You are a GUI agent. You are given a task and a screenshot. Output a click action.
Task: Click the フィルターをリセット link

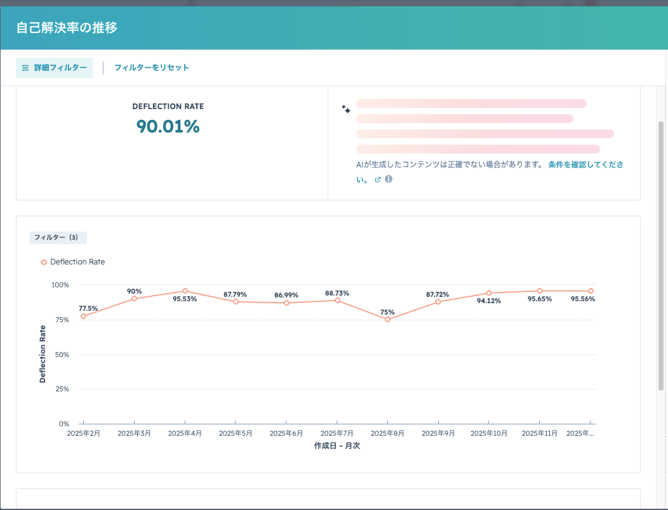(x=152, y=68)
